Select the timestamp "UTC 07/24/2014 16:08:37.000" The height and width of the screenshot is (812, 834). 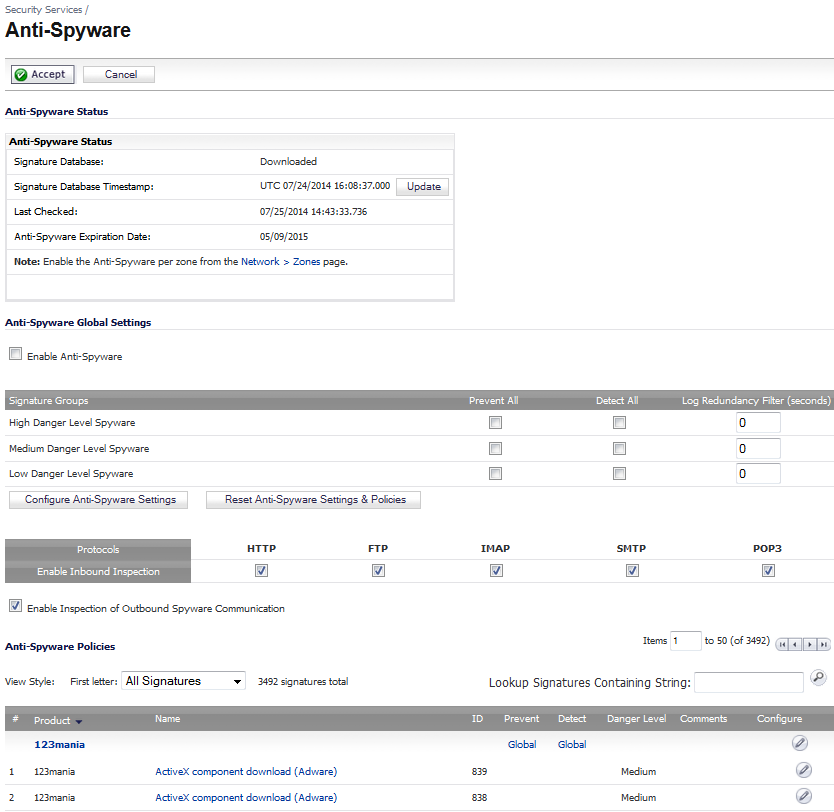pos(324,186)
